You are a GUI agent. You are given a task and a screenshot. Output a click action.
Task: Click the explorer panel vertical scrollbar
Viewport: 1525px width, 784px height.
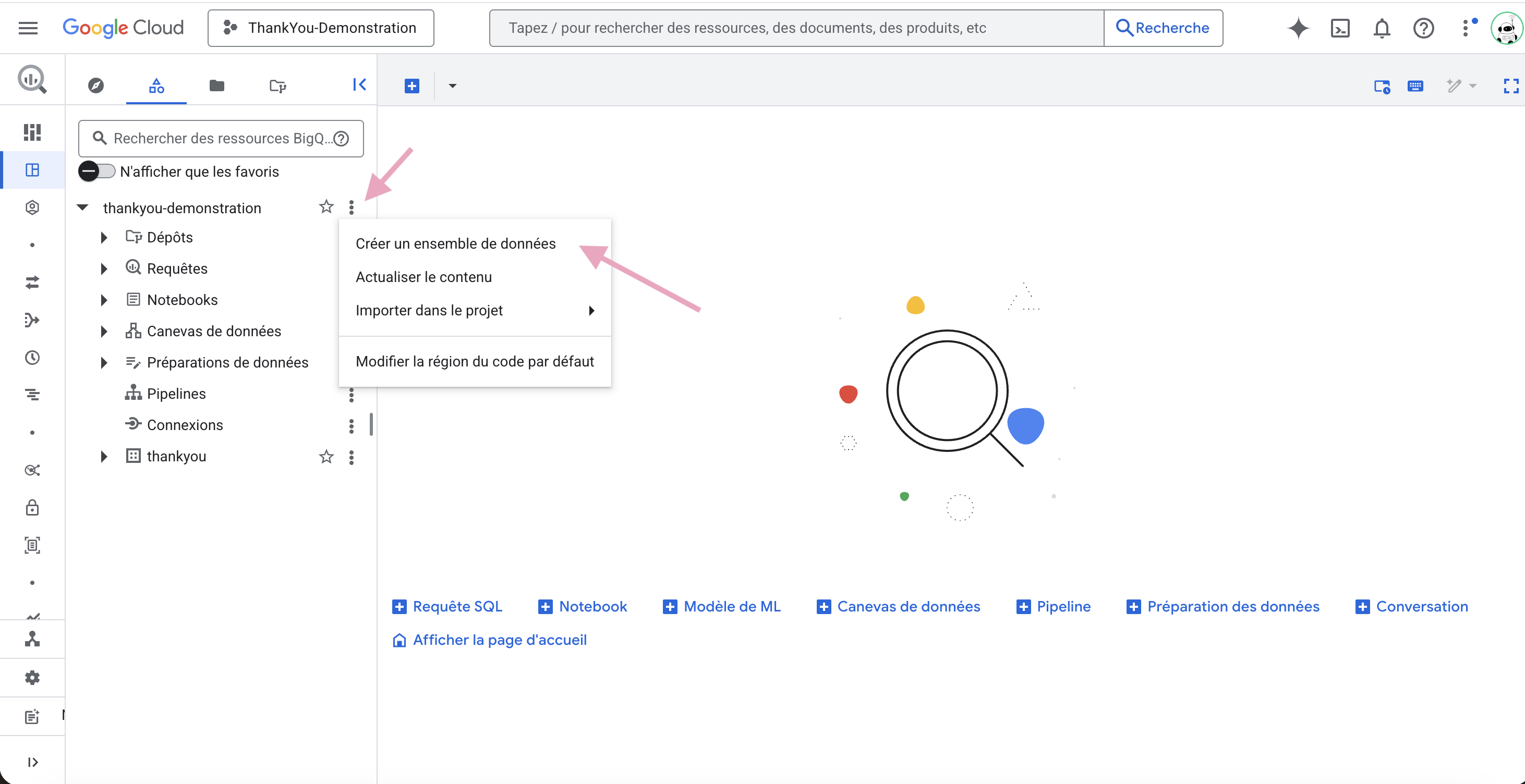pos(371,424)
